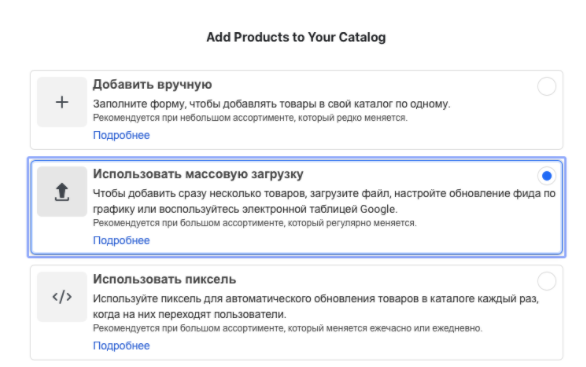This screenshot has height=367, width=586.
Task: Click the 'Заполните форму' description text
Action: click(271, 104)
